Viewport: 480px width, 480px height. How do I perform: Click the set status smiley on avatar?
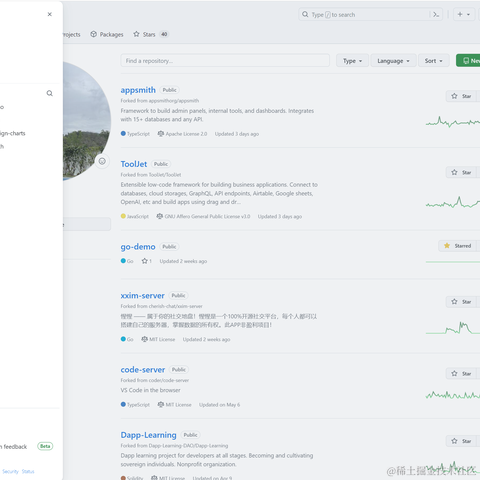click(x=102, y=161)
